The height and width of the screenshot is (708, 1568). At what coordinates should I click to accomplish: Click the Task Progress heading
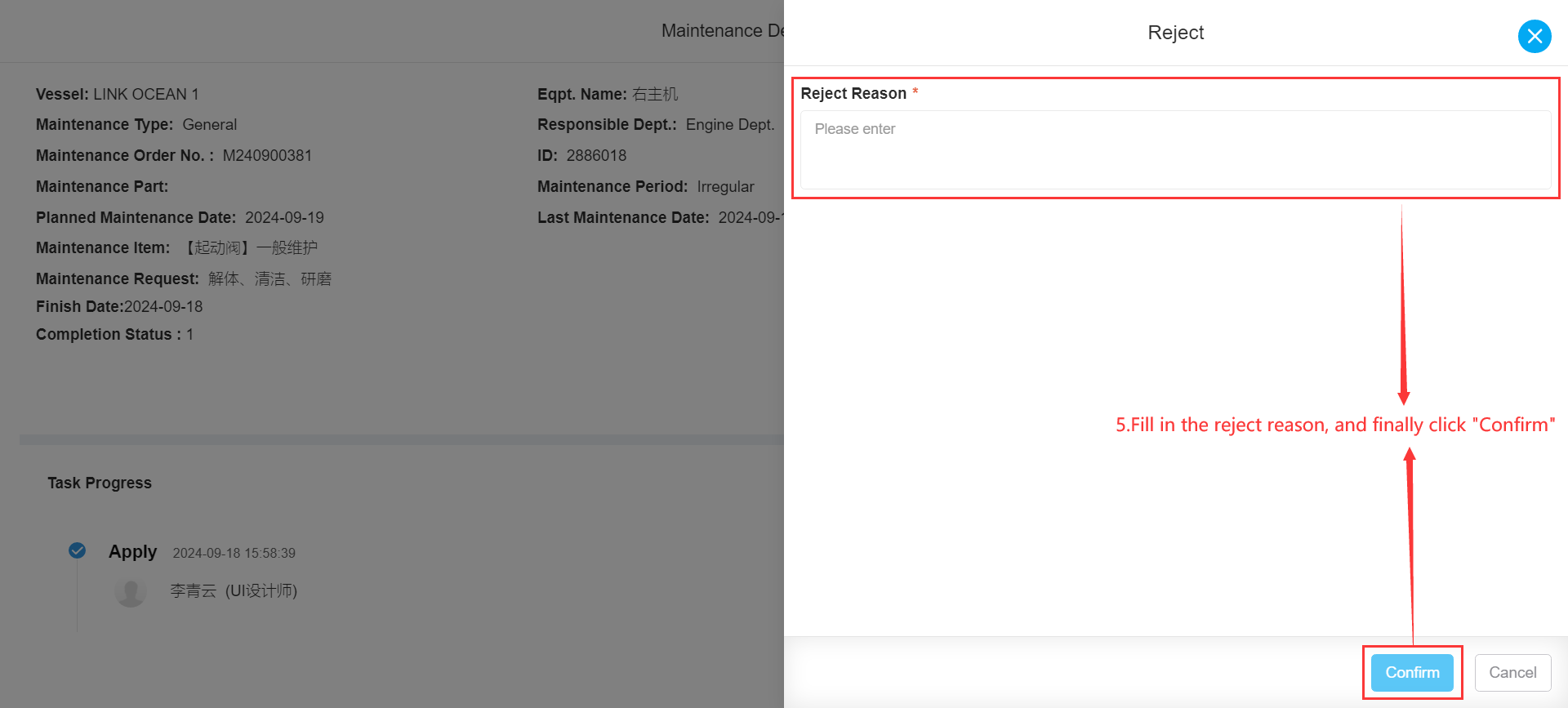[x=100, y=483]
